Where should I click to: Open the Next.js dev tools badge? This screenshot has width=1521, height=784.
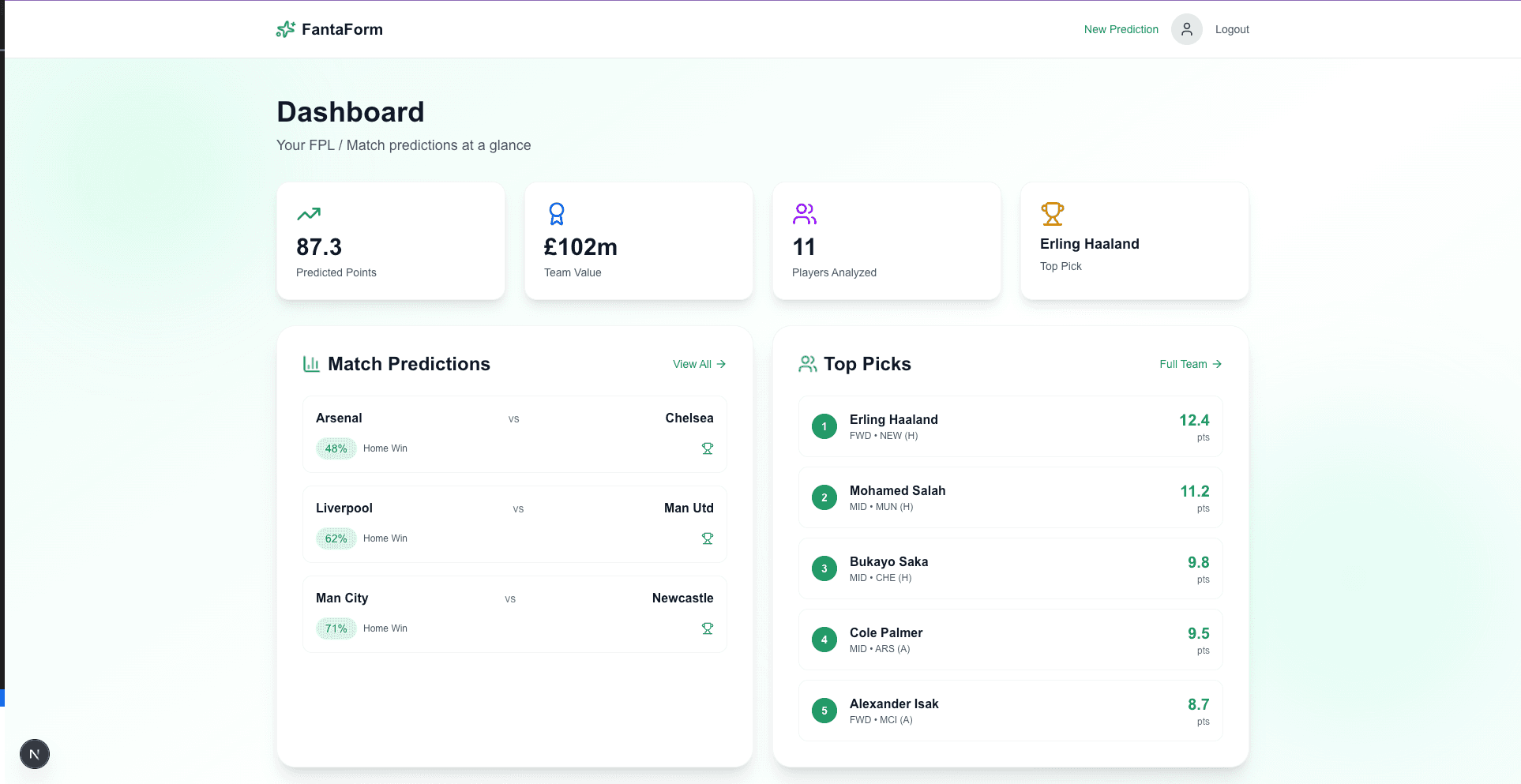[x=35, y=754]
